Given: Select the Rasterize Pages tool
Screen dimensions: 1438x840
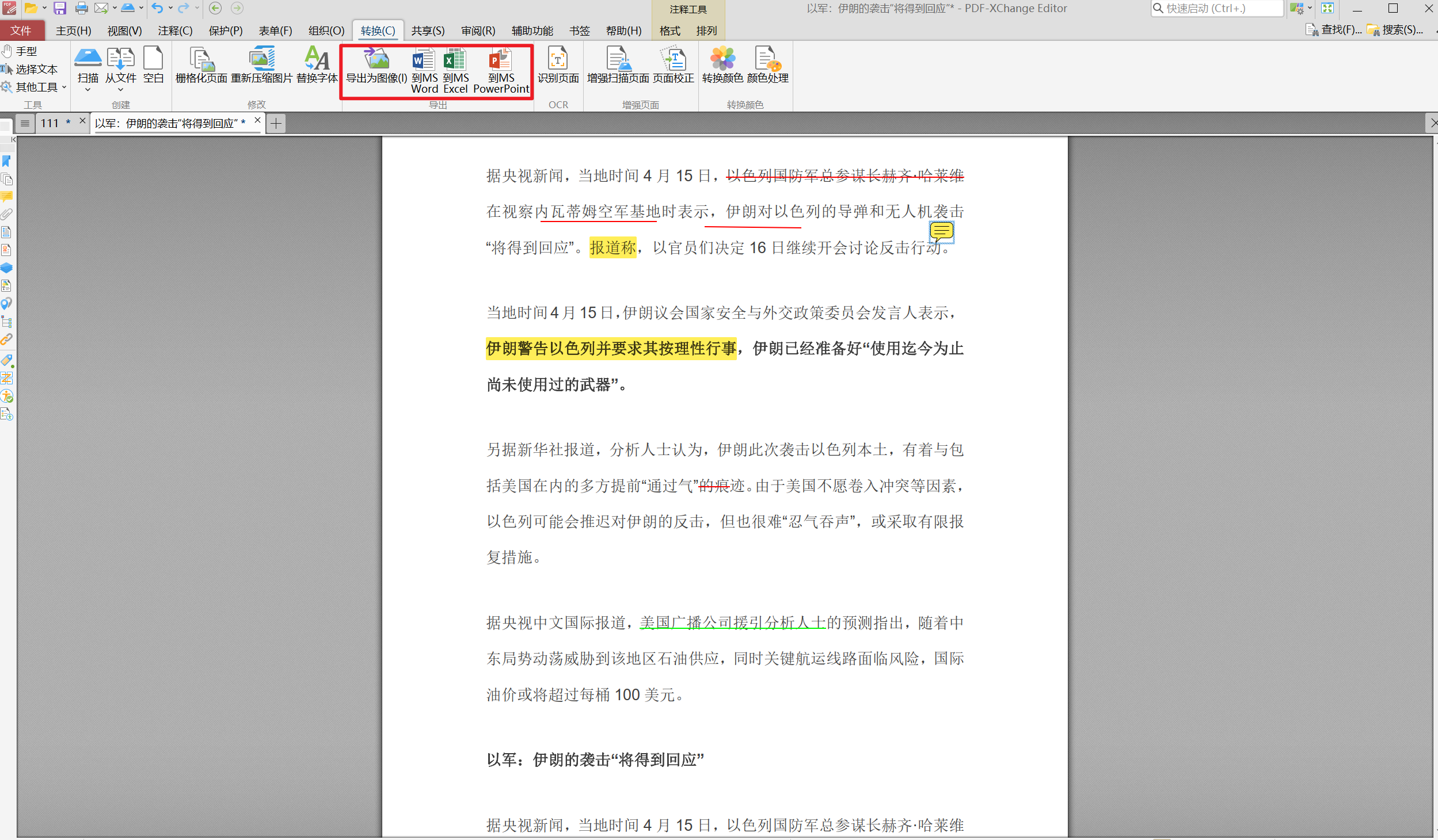Looking at the screenshot, I should (x=201, y=66).
